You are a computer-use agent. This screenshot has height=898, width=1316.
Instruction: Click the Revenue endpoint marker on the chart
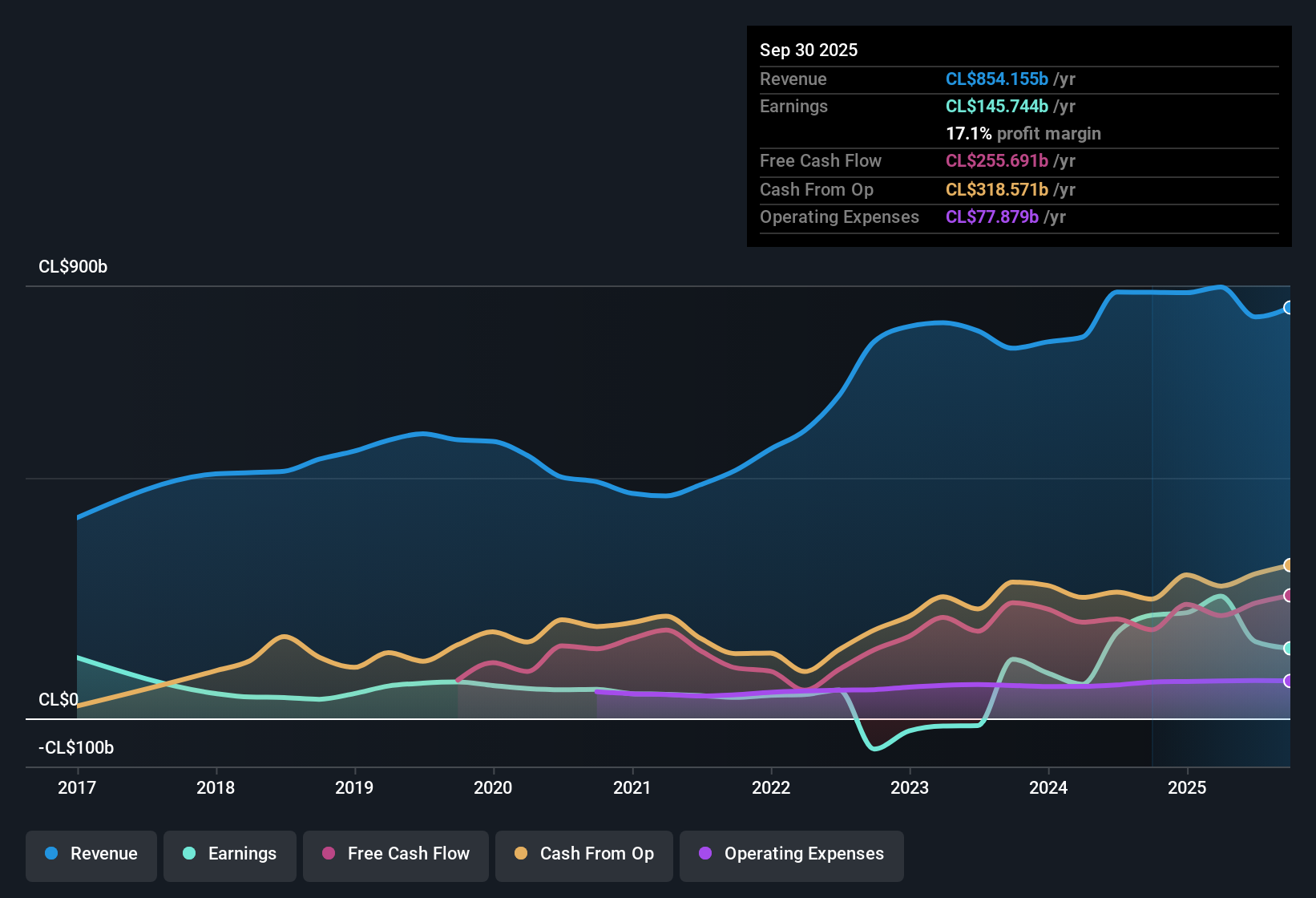[x=1288, y=306]
